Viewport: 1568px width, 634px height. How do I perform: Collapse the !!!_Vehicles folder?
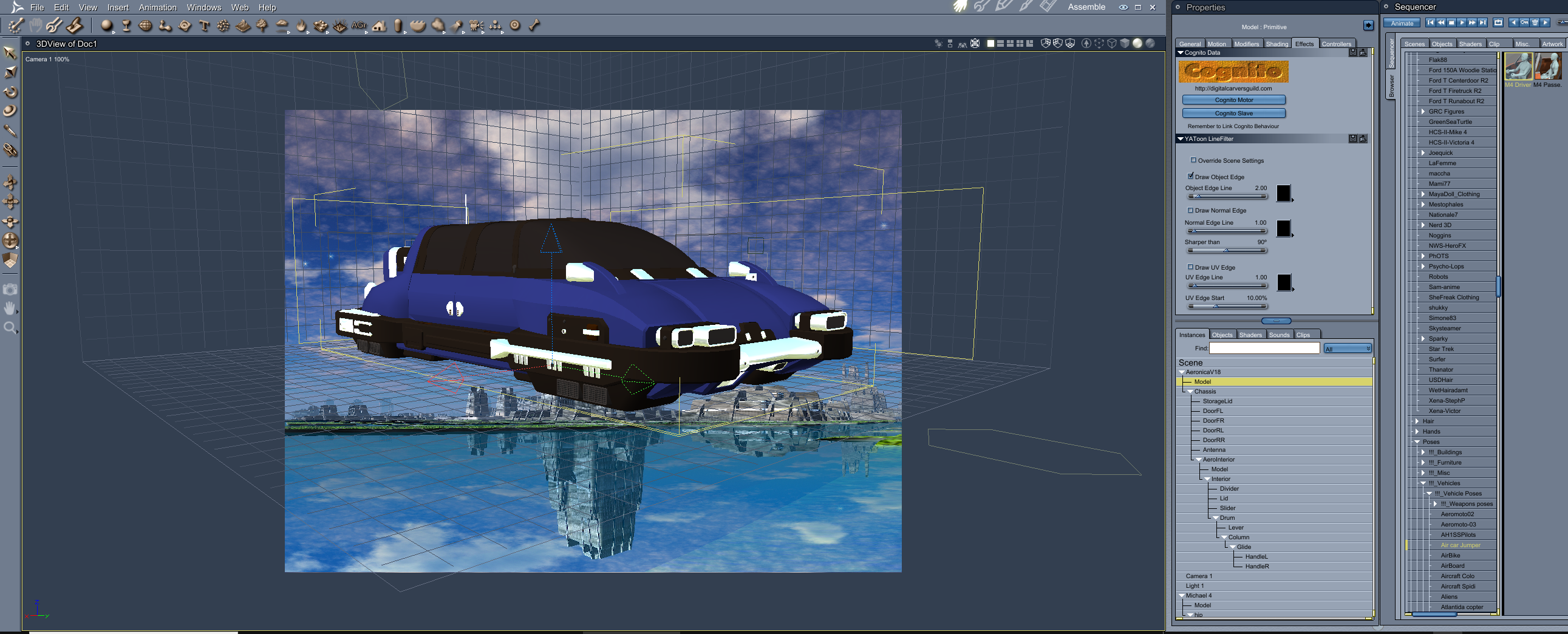click(x=1423, y=483)
